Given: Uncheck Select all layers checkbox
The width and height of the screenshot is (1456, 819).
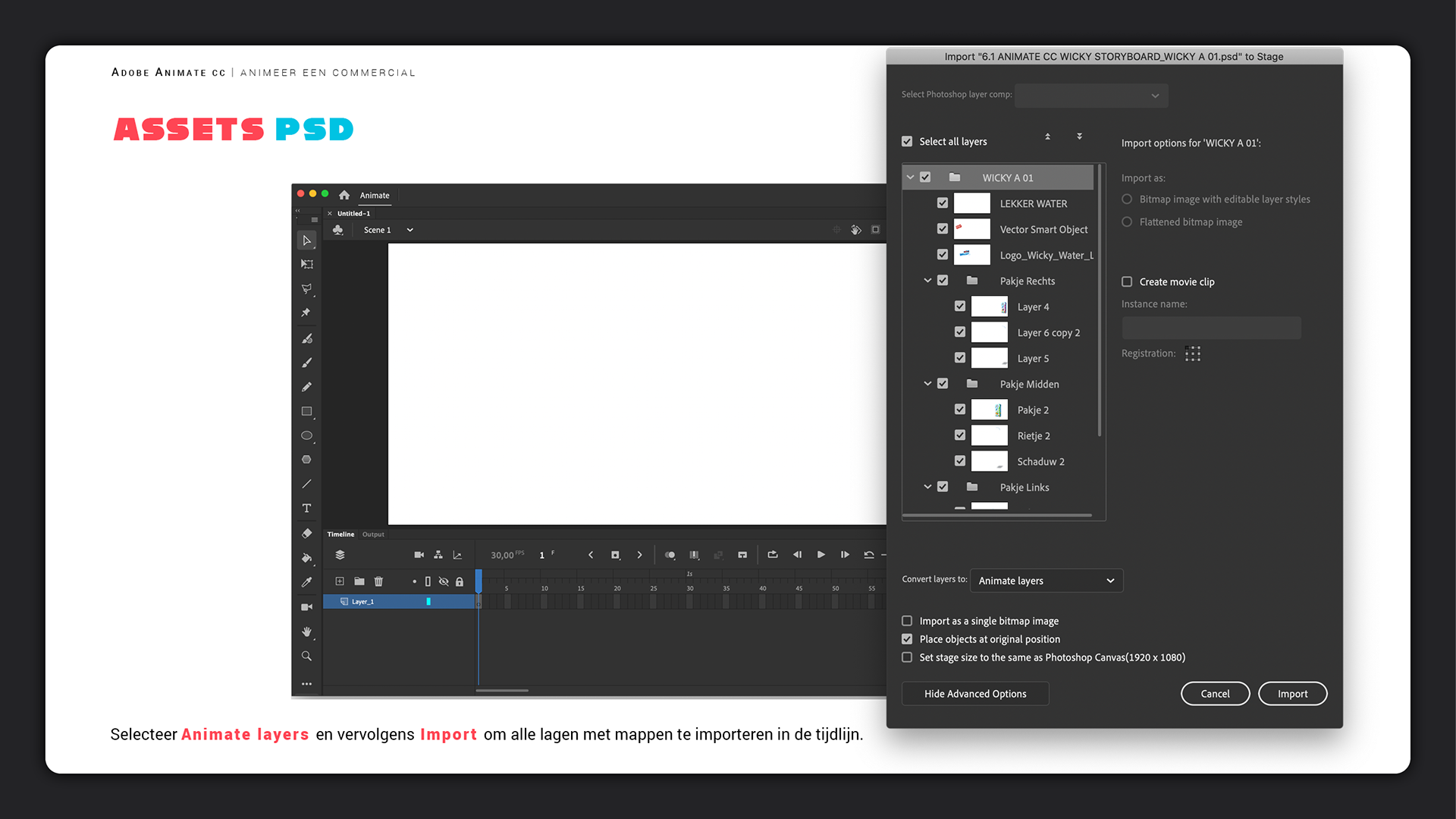Looking at the screenshot, I should pyautogui.click(x=907, y=142).
